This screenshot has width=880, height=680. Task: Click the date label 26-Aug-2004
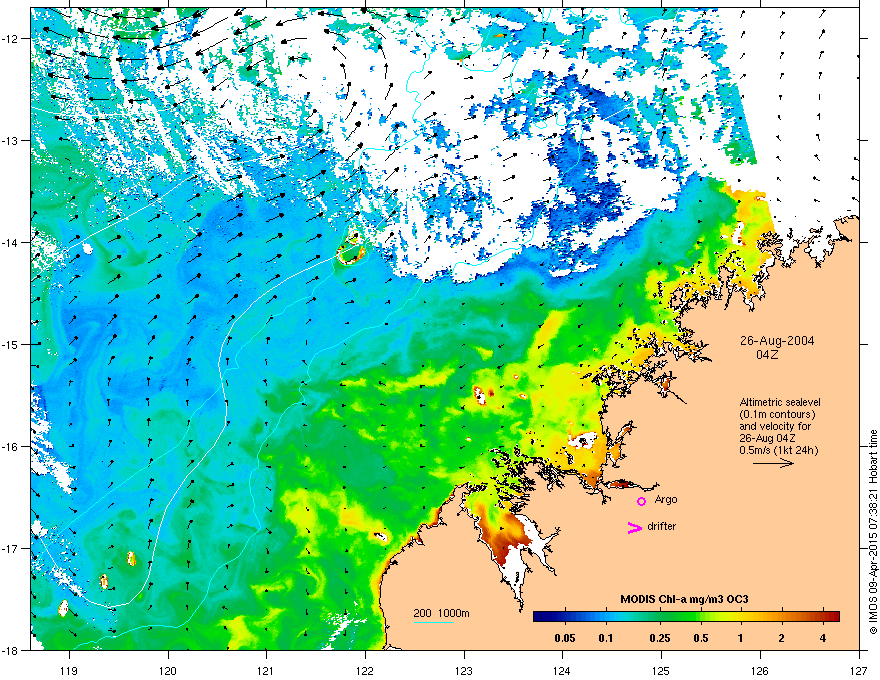[777, 341]
